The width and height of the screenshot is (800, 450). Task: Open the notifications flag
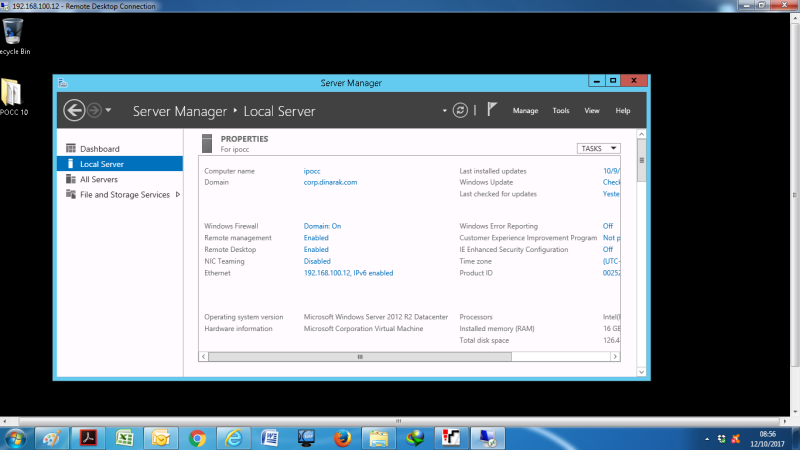pyautogui.click(x=492, y=109)
